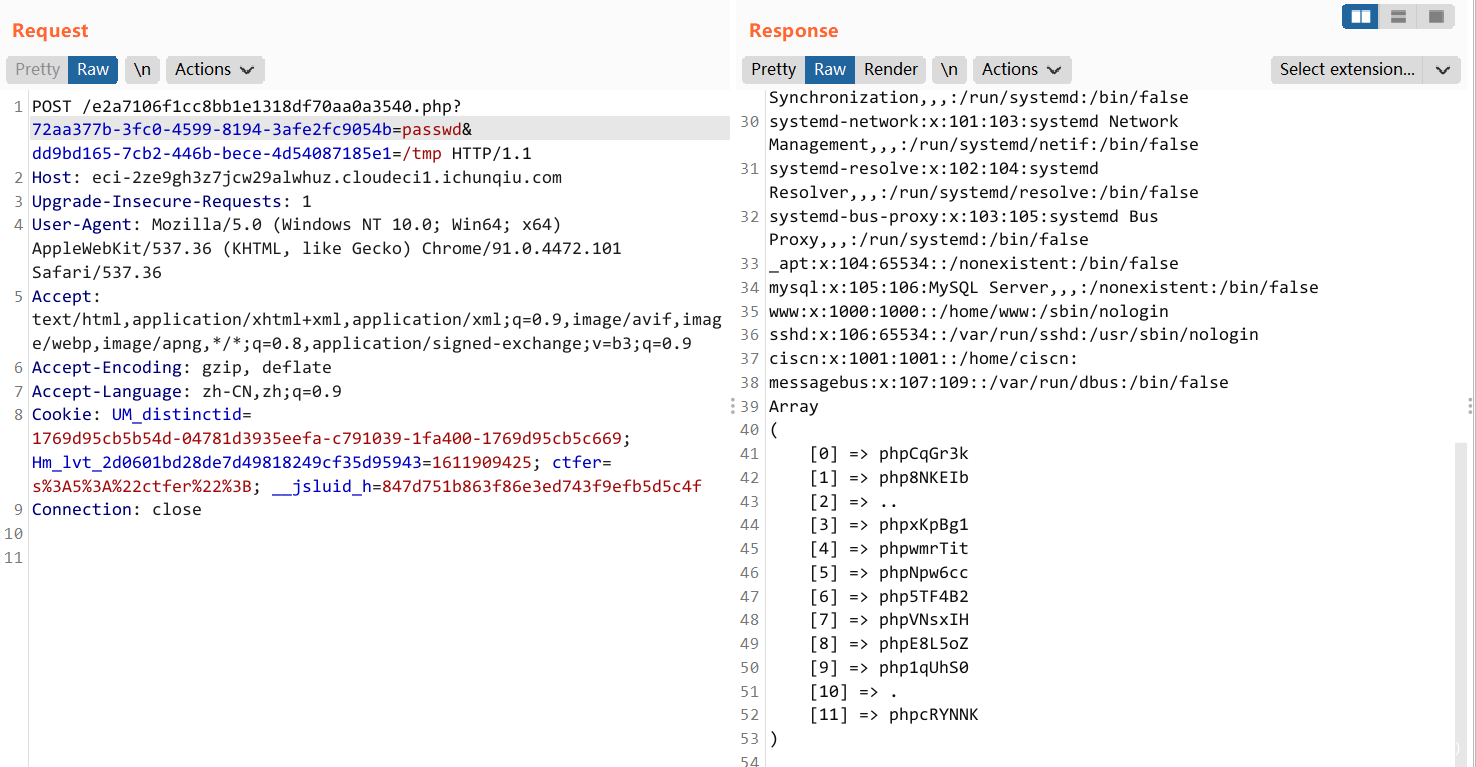Select top-bottom split layout icon
Screen dimensions: 1476x767
(1398, 17)
